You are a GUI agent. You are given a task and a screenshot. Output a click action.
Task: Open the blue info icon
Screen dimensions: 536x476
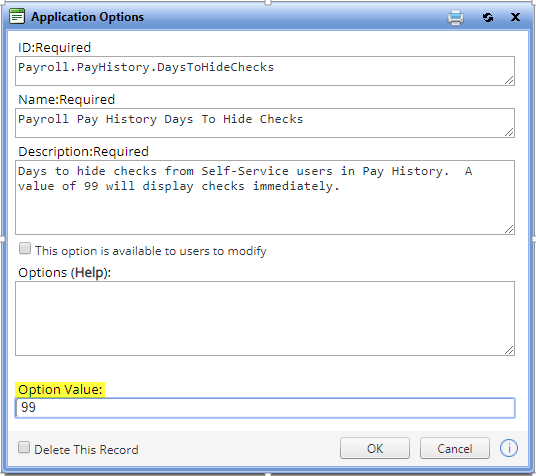point(509,448)
